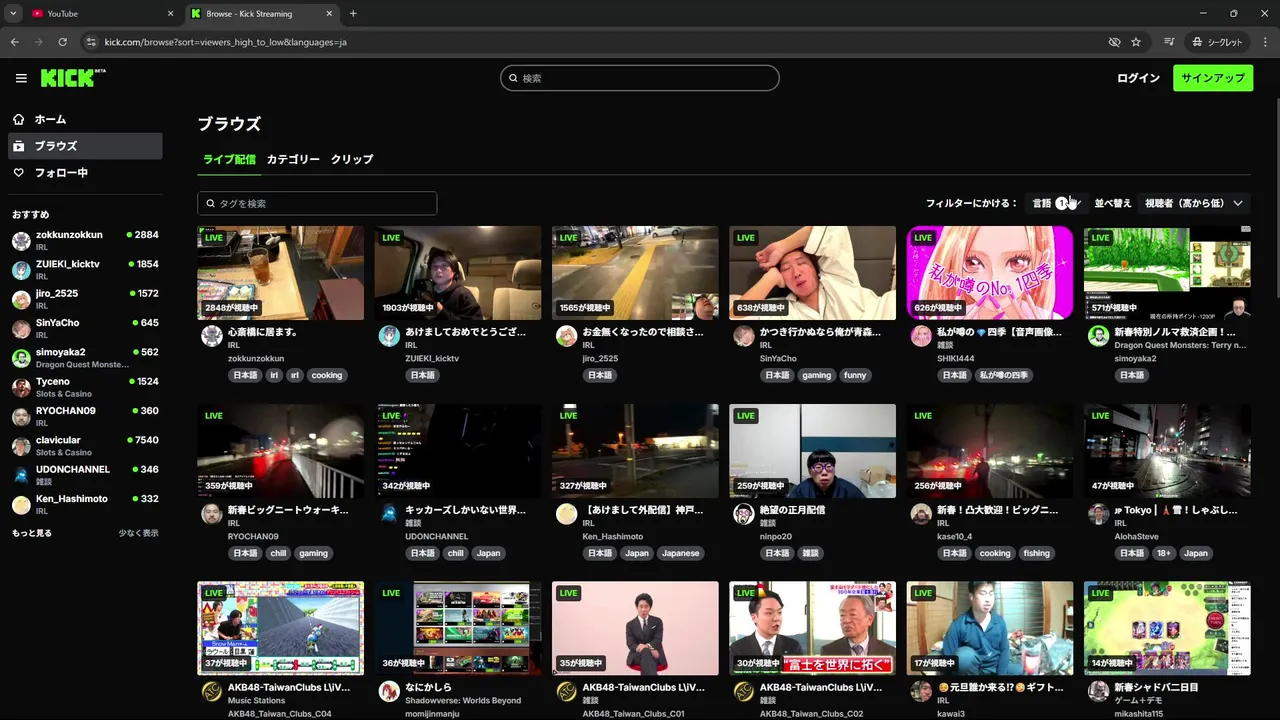Viewport: 1280px width, 720px height.
Task: Open SinYaCho avatar in sidebar
Action: point(21,329)
